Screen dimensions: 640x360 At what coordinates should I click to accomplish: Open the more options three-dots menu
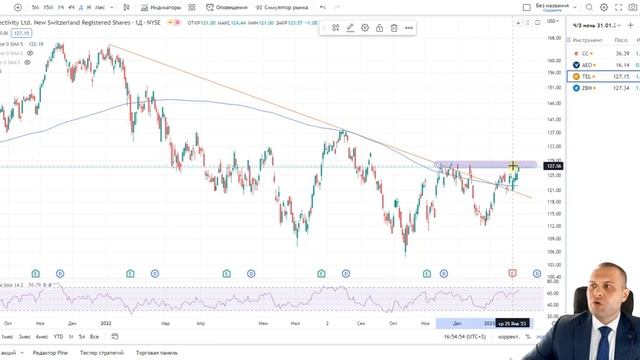coord(409,28)
